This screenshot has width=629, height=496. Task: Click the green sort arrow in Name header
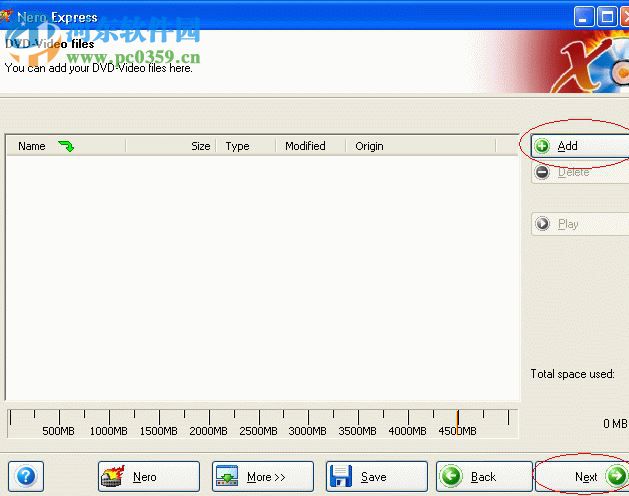coord(66,146)
